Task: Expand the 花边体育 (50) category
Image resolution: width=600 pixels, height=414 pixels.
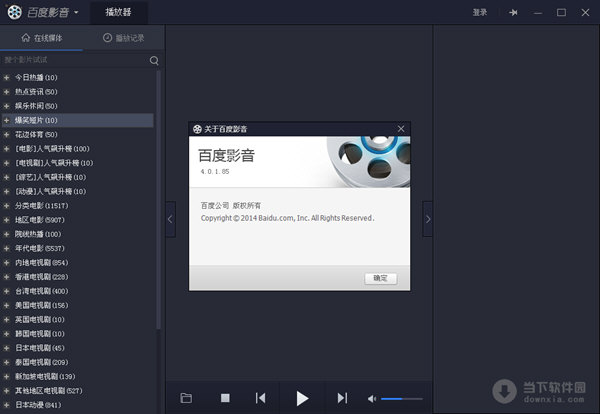Action: [7, 135]
